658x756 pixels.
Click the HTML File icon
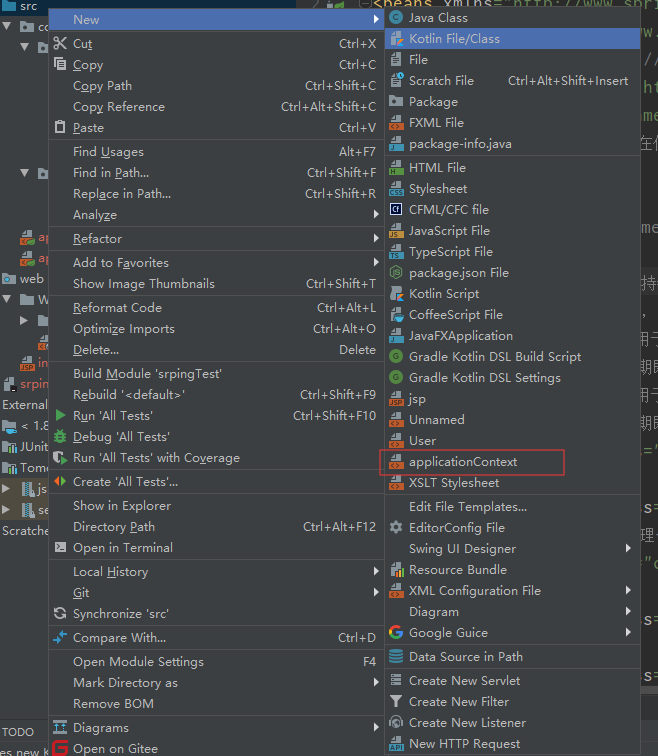(396, 168)
